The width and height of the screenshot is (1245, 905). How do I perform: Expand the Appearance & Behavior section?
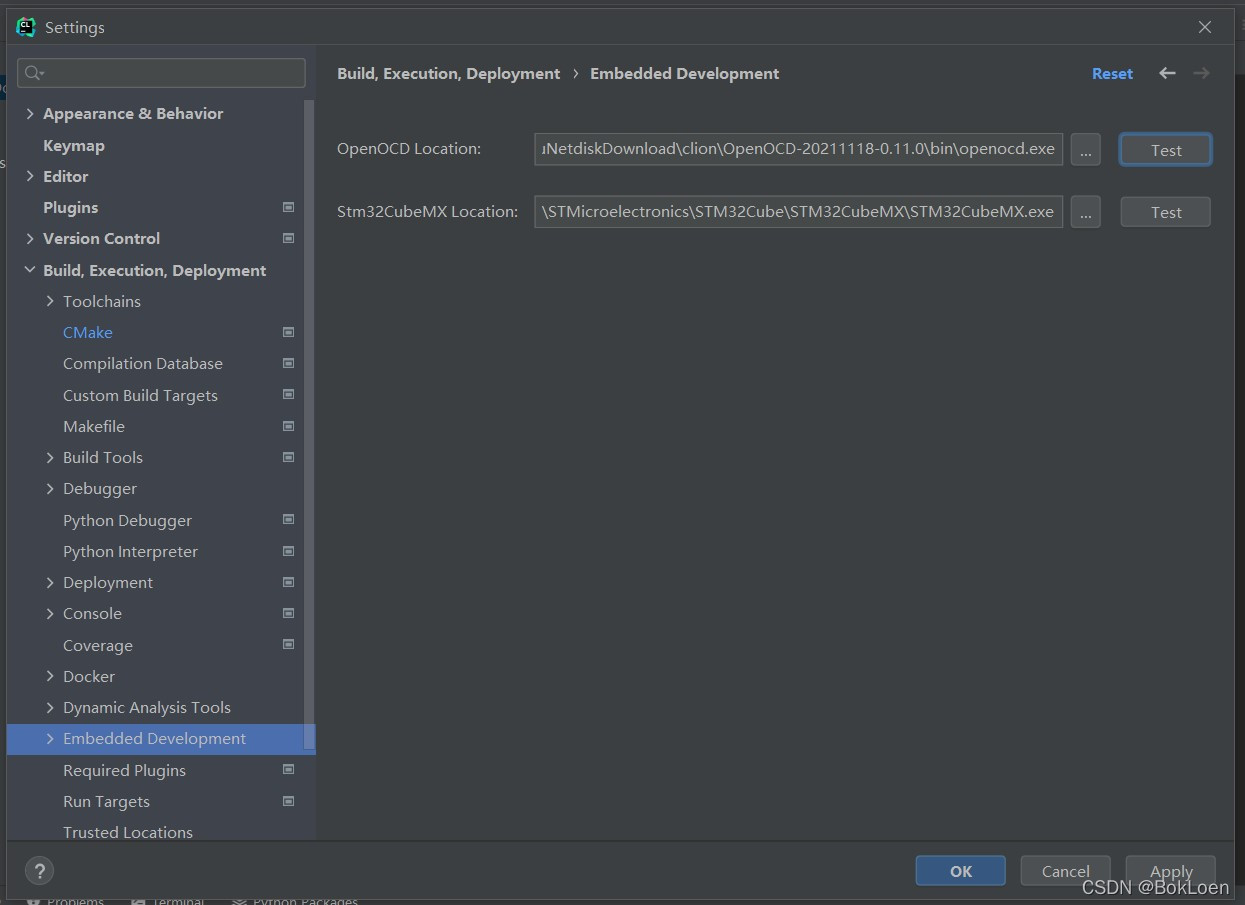click(29, 113)
